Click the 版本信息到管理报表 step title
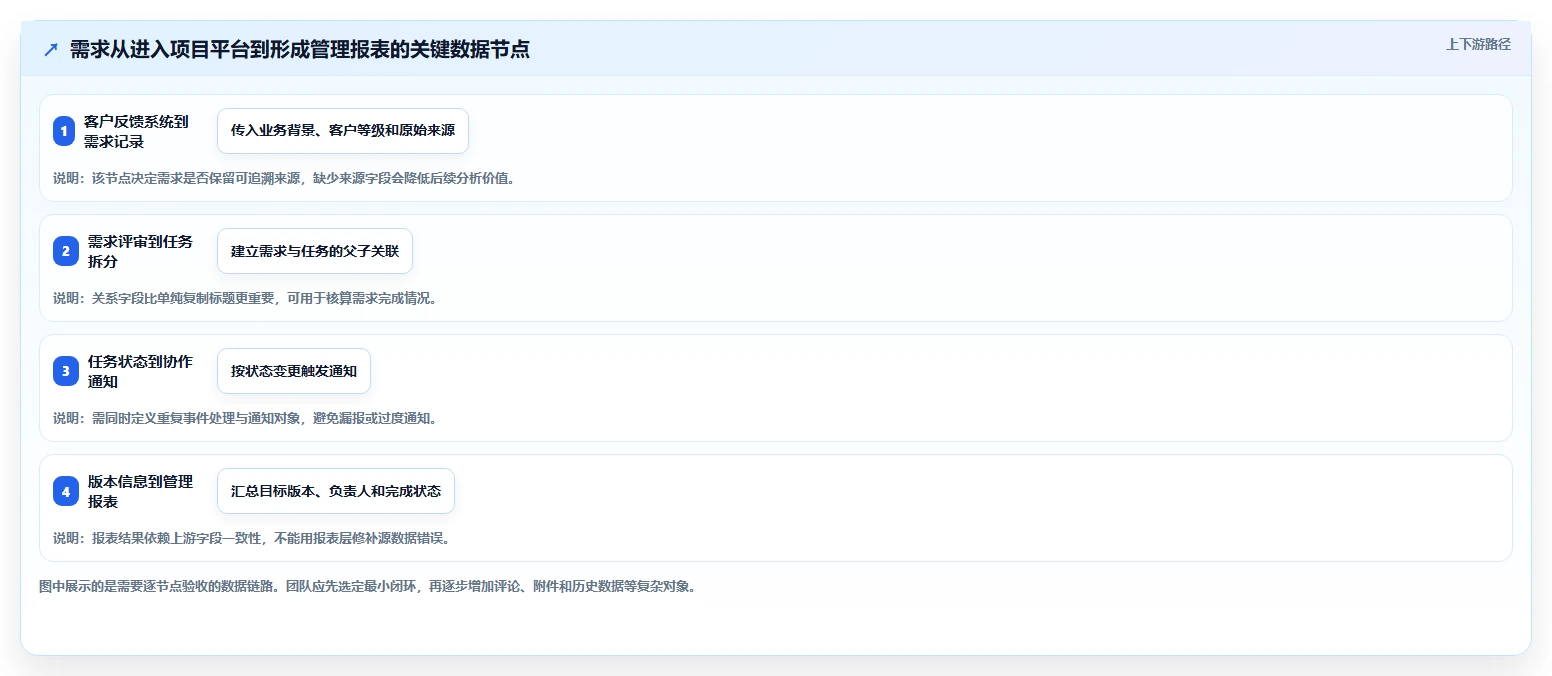 [140, 491]
